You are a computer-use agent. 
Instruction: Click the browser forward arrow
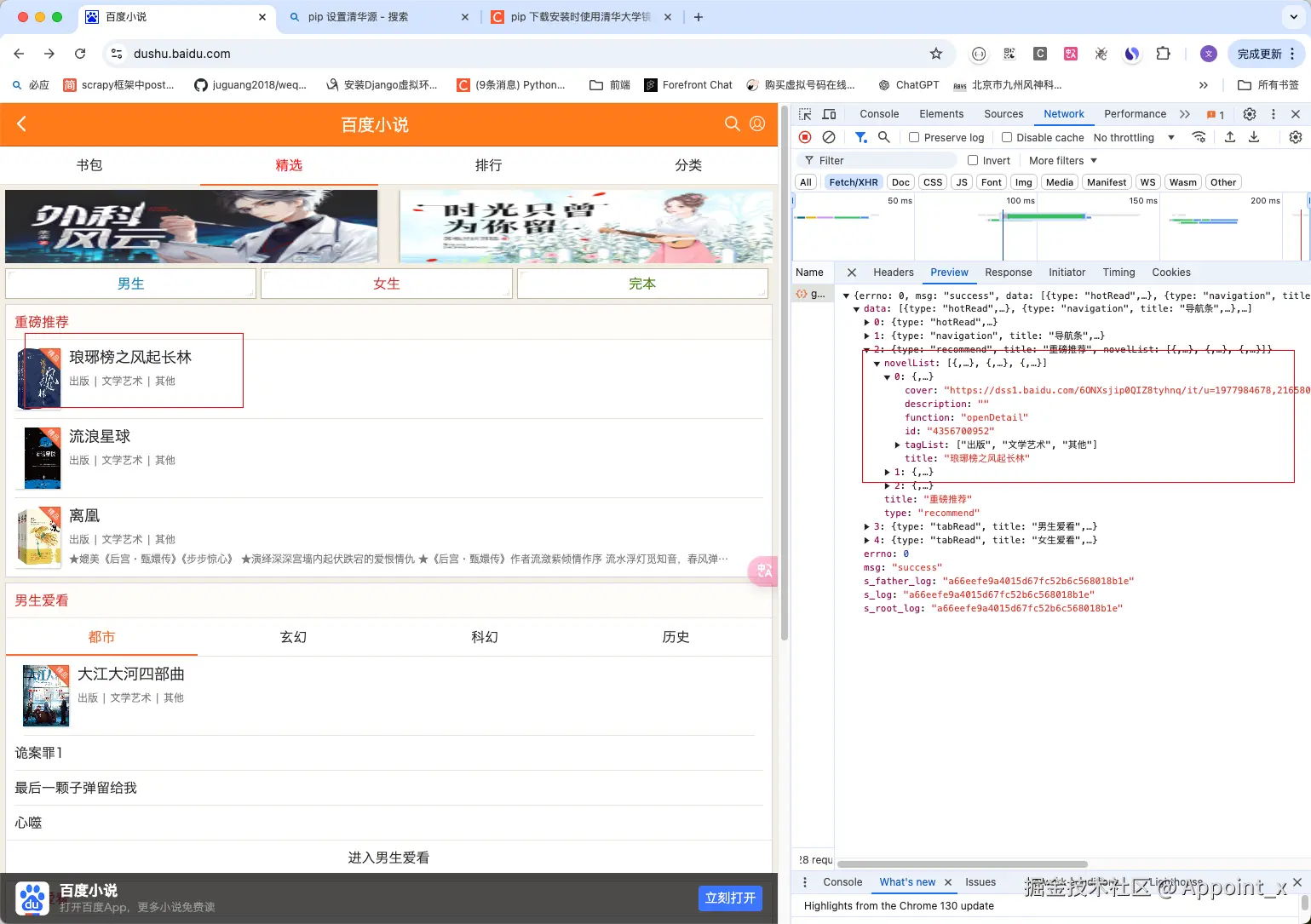(49, 54)
